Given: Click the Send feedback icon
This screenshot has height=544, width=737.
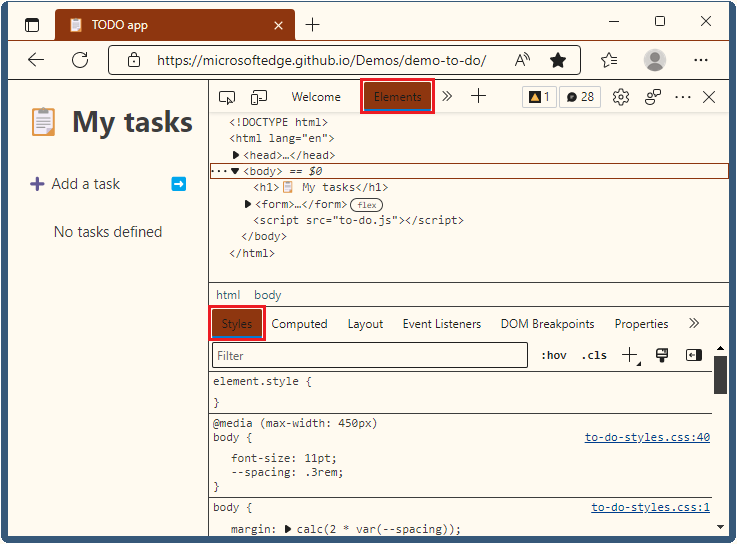Looking at the screenshot, I should point(652,97).
